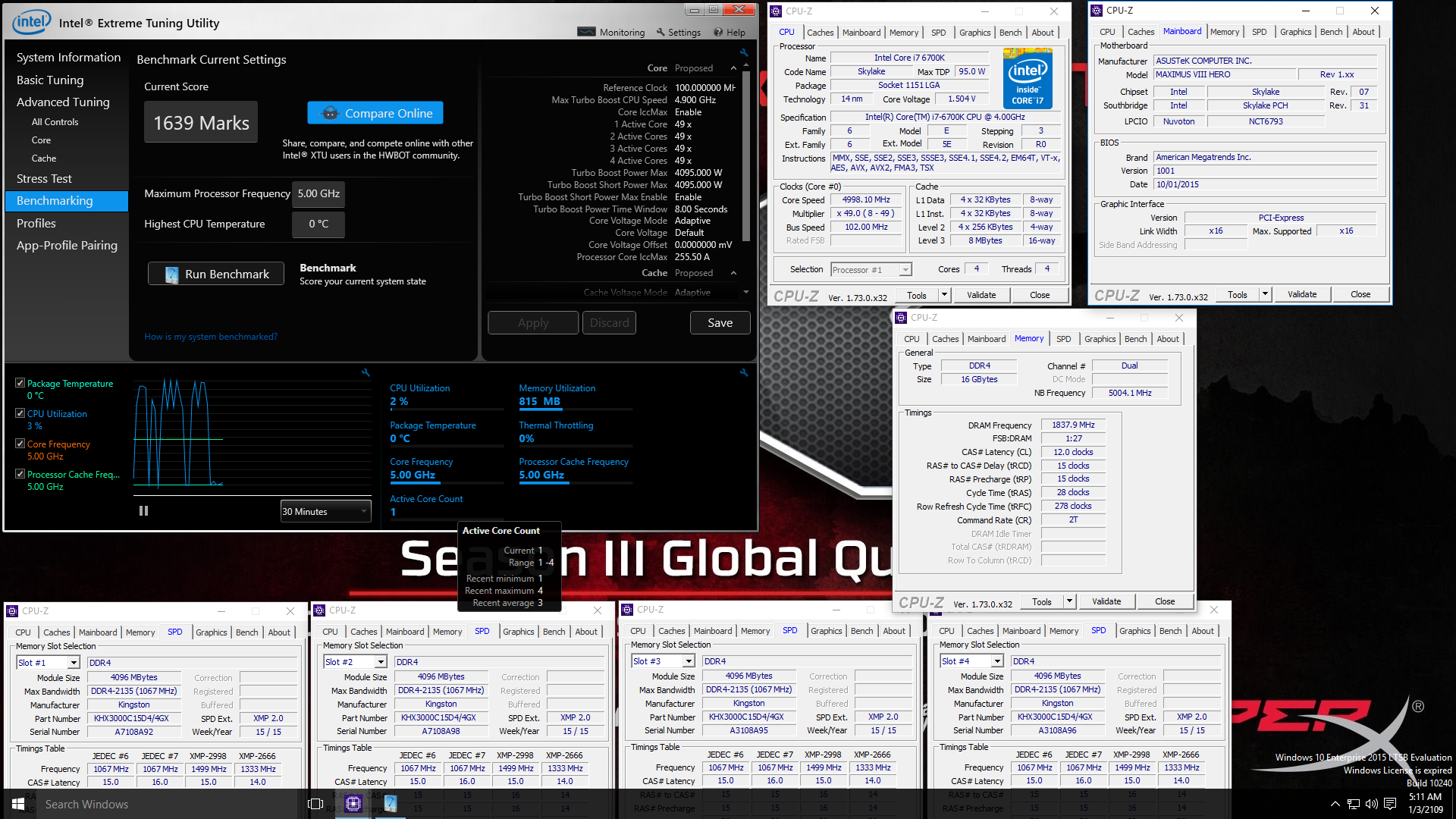Open Task View from the taskbar

pos(315,804)
